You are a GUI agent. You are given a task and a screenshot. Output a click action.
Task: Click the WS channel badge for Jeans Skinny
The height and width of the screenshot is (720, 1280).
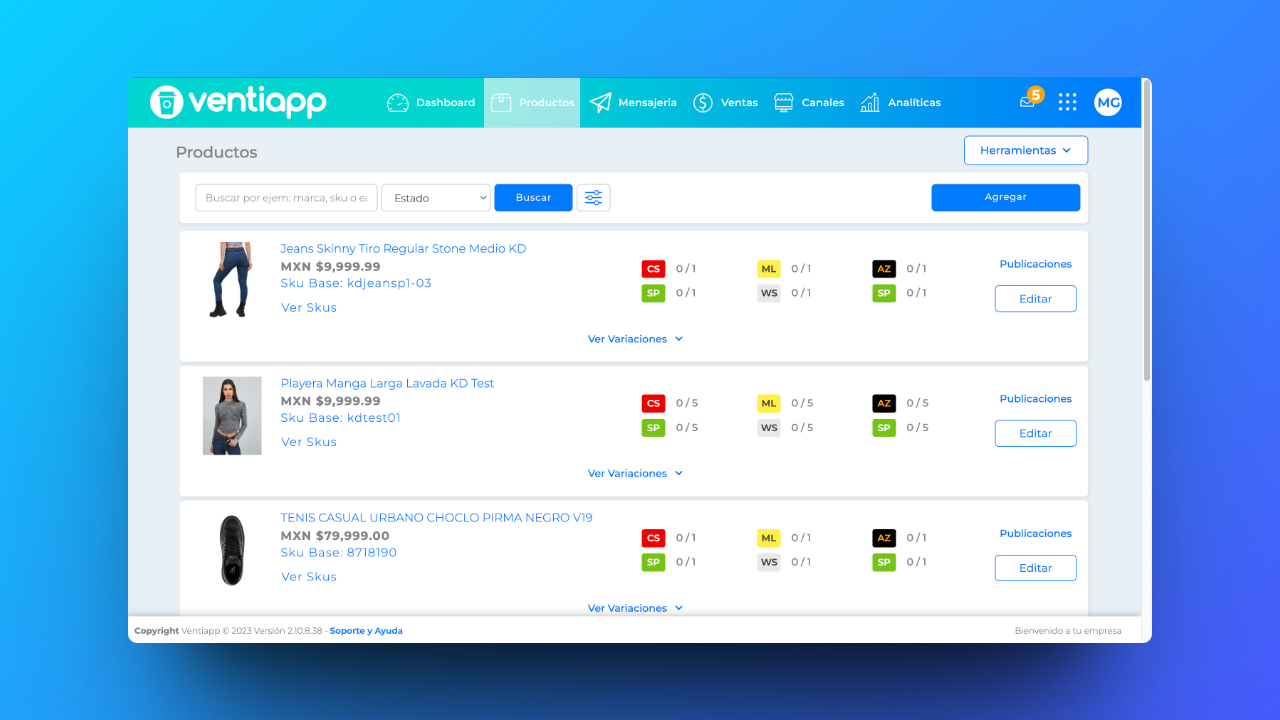point(769,293)
